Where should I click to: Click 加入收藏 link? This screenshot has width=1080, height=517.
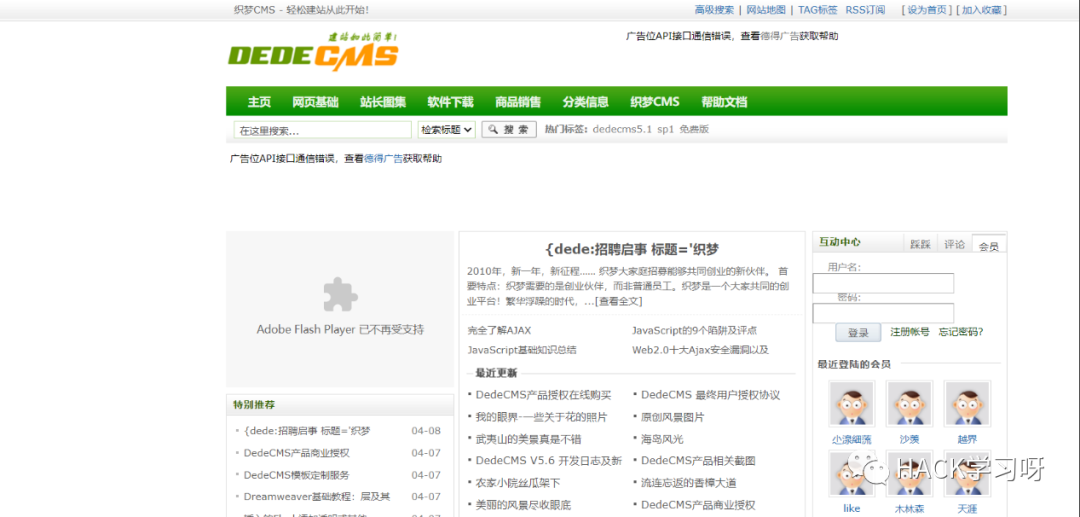point(982,10)
